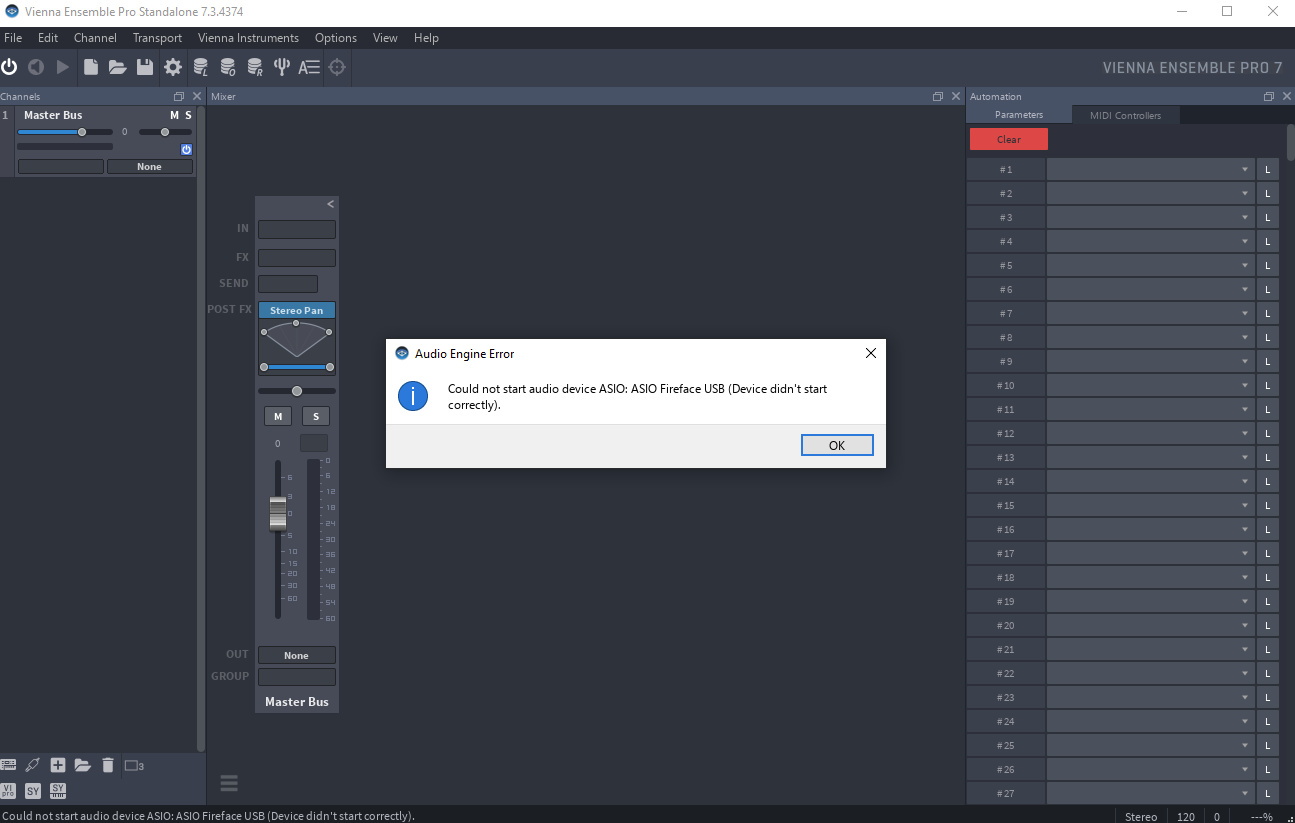1295x823 pixels.
Task: Open parameter dropdown for #7
Action: 1150,313
